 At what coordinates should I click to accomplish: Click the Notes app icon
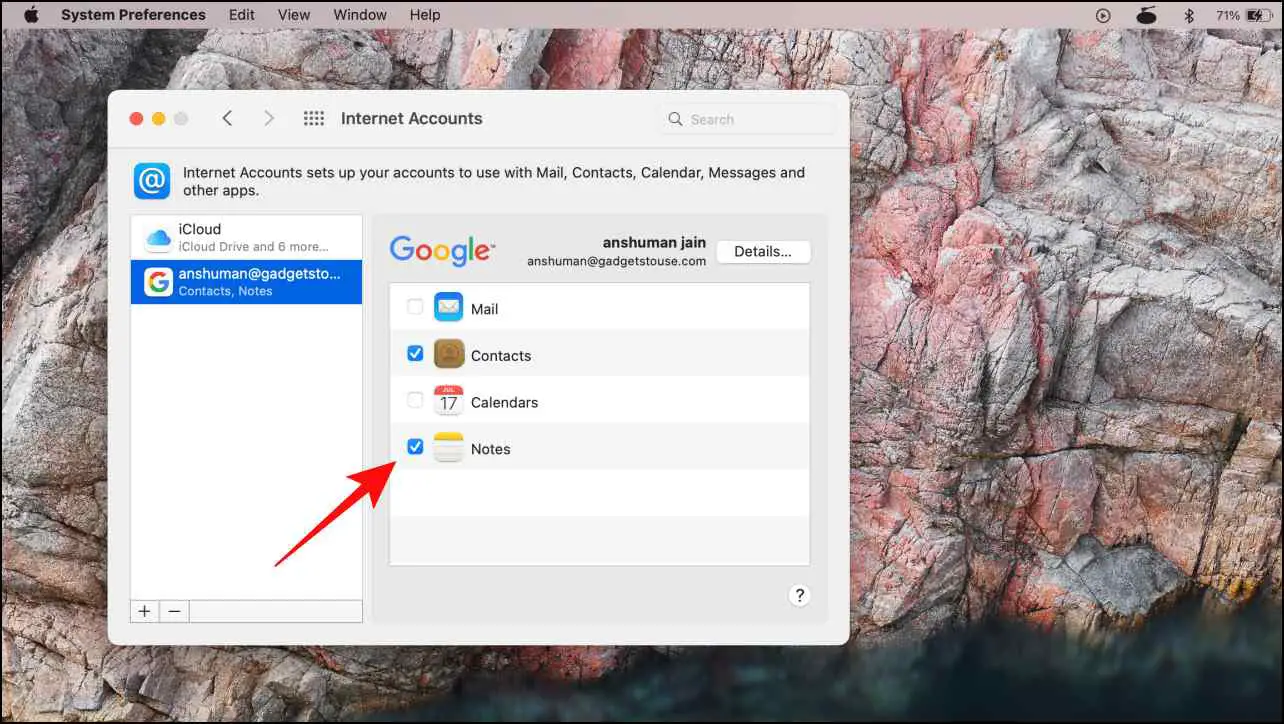click(x=448, y=448)
